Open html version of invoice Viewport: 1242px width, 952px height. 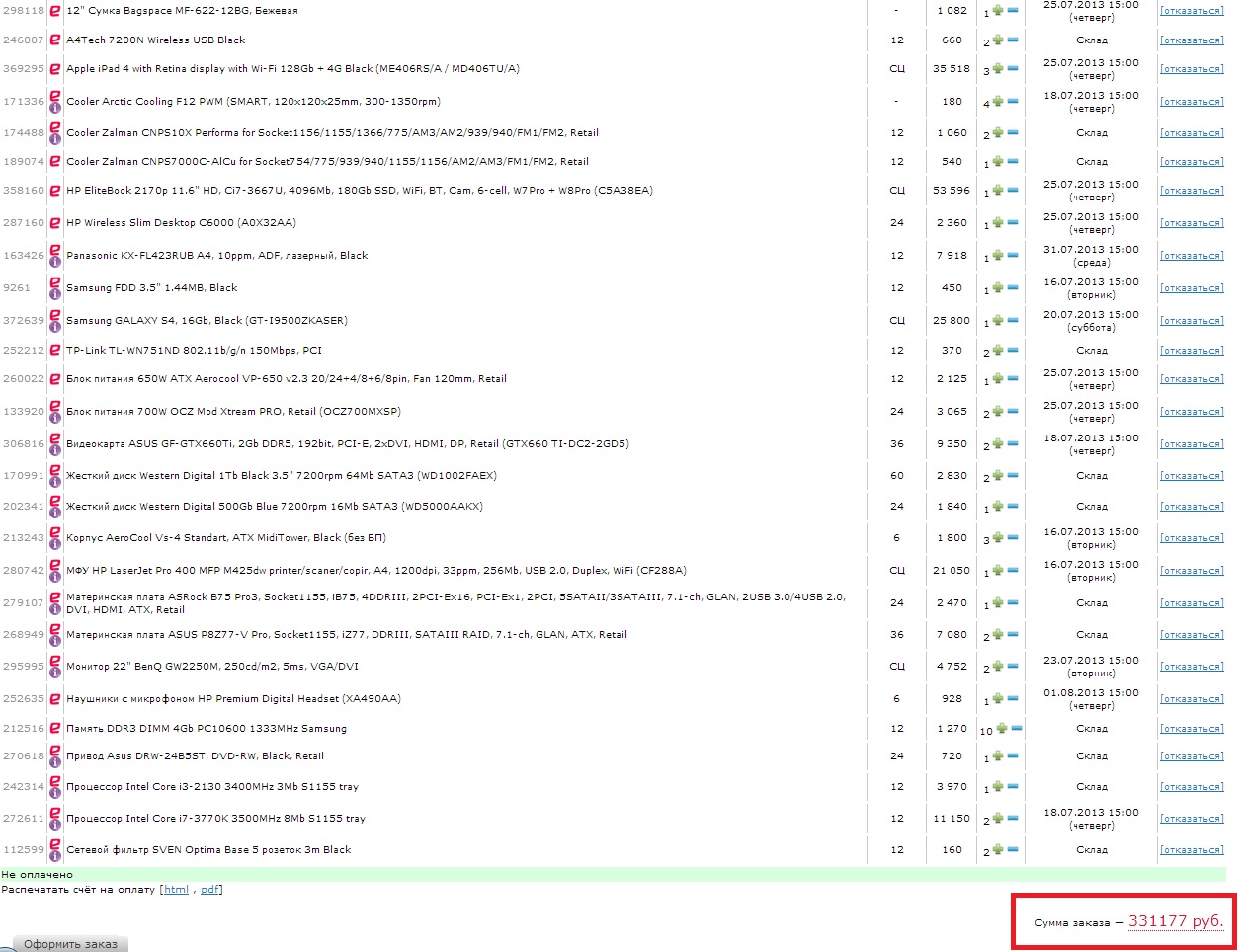(176, 890)
